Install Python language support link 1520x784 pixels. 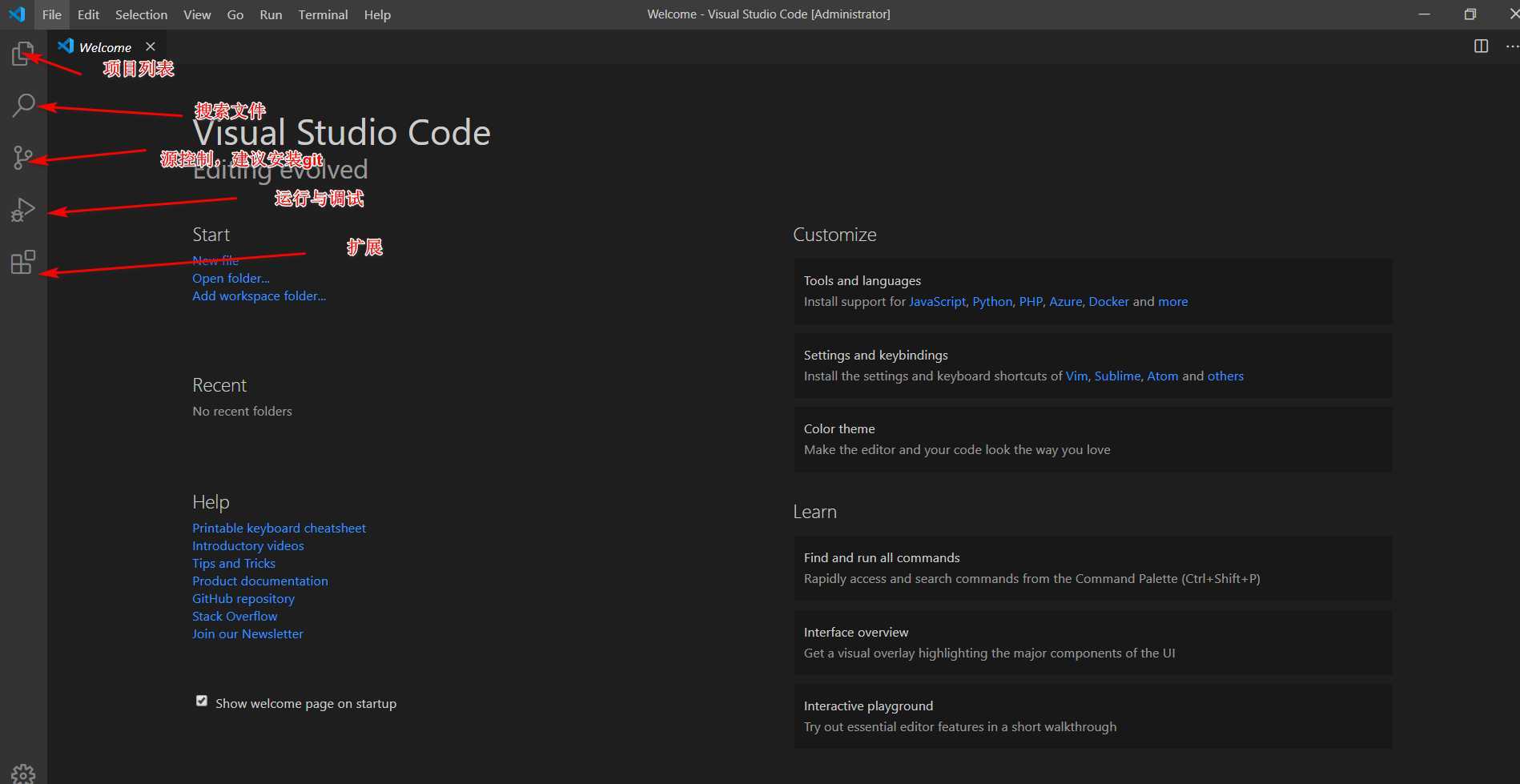click(992, 301)
